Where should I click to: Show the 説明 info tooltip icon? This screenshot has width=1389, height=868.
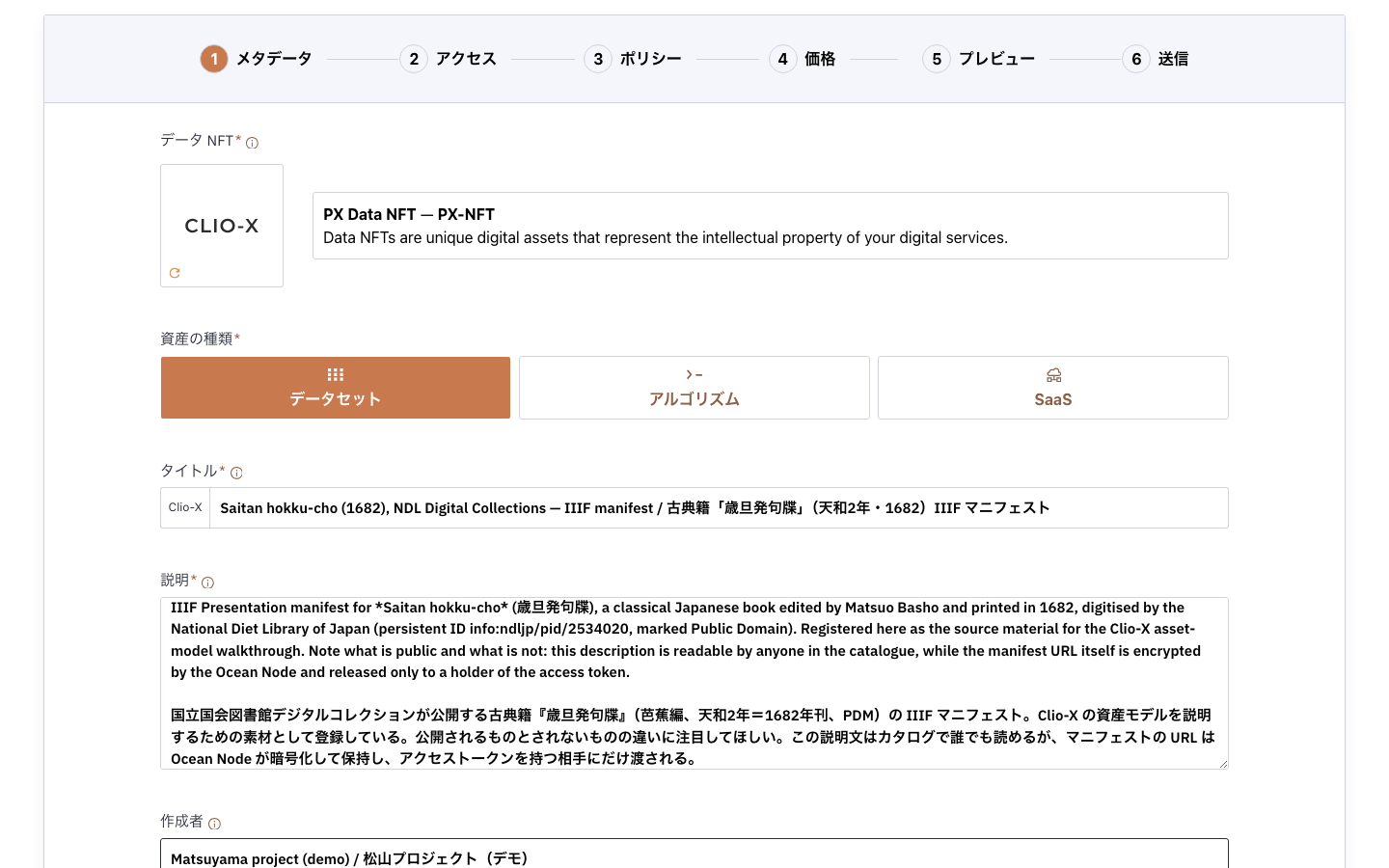207,583
